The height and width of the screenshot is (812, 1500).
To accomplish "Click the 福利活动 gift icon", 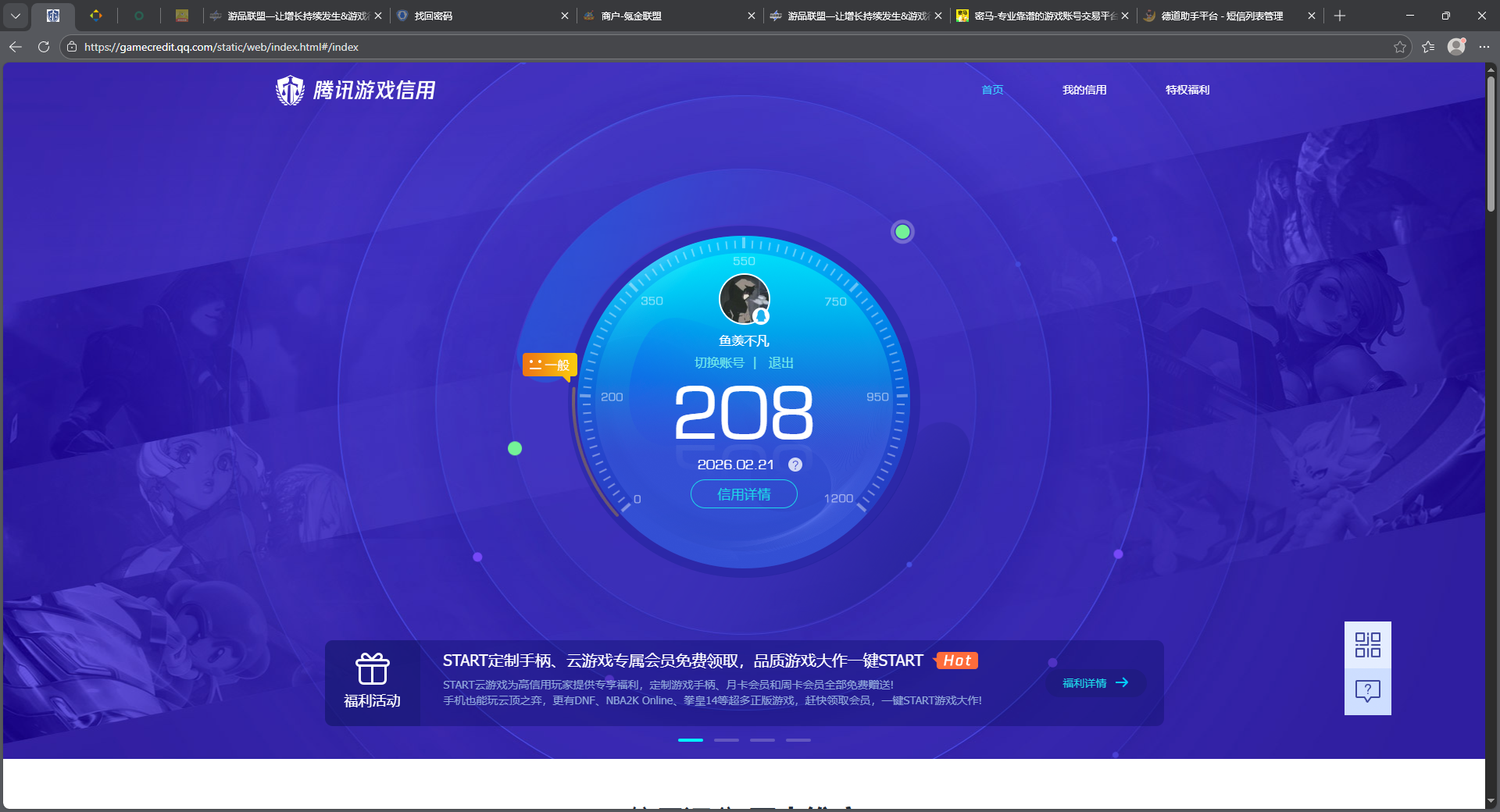I will (x=373, y=669).
